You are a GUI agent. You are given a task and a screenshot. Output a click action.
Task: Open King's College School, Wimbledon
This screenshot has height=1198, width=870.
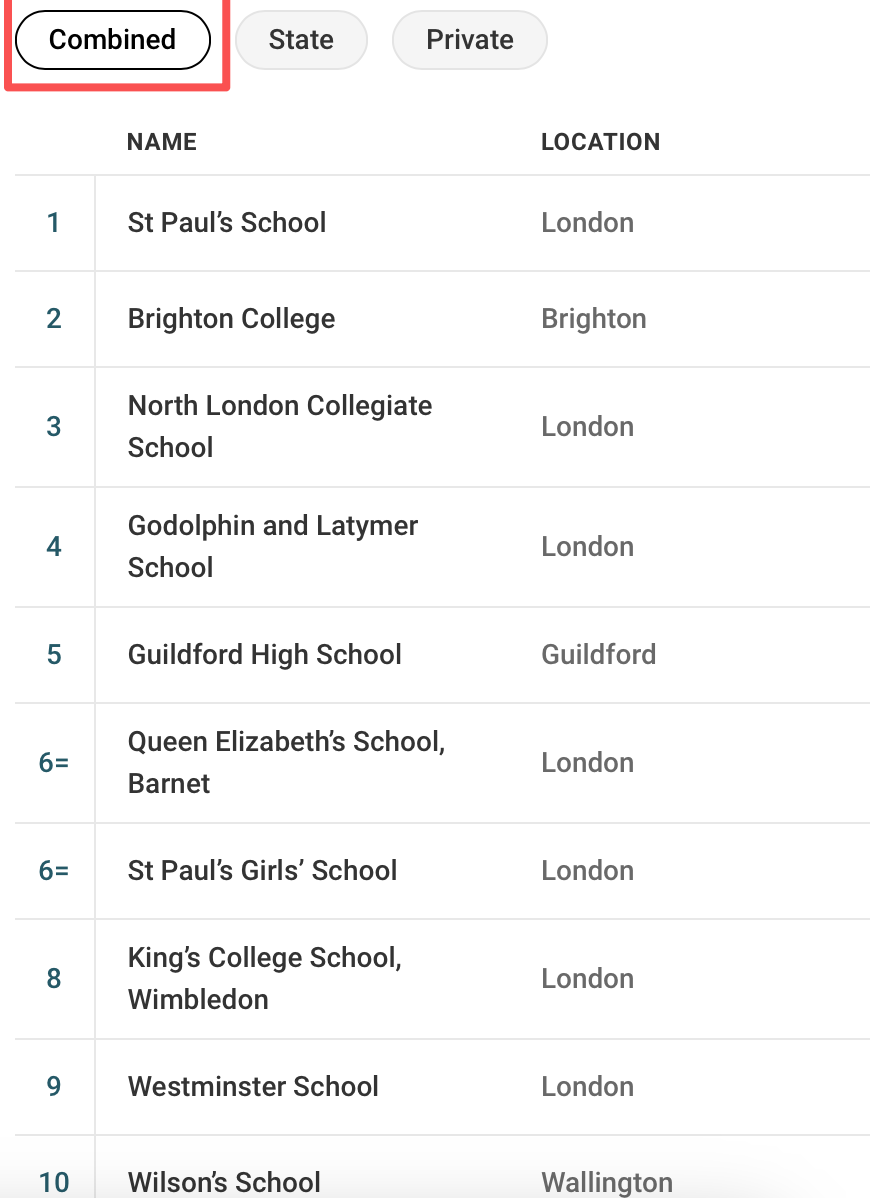tap(264, 978)
